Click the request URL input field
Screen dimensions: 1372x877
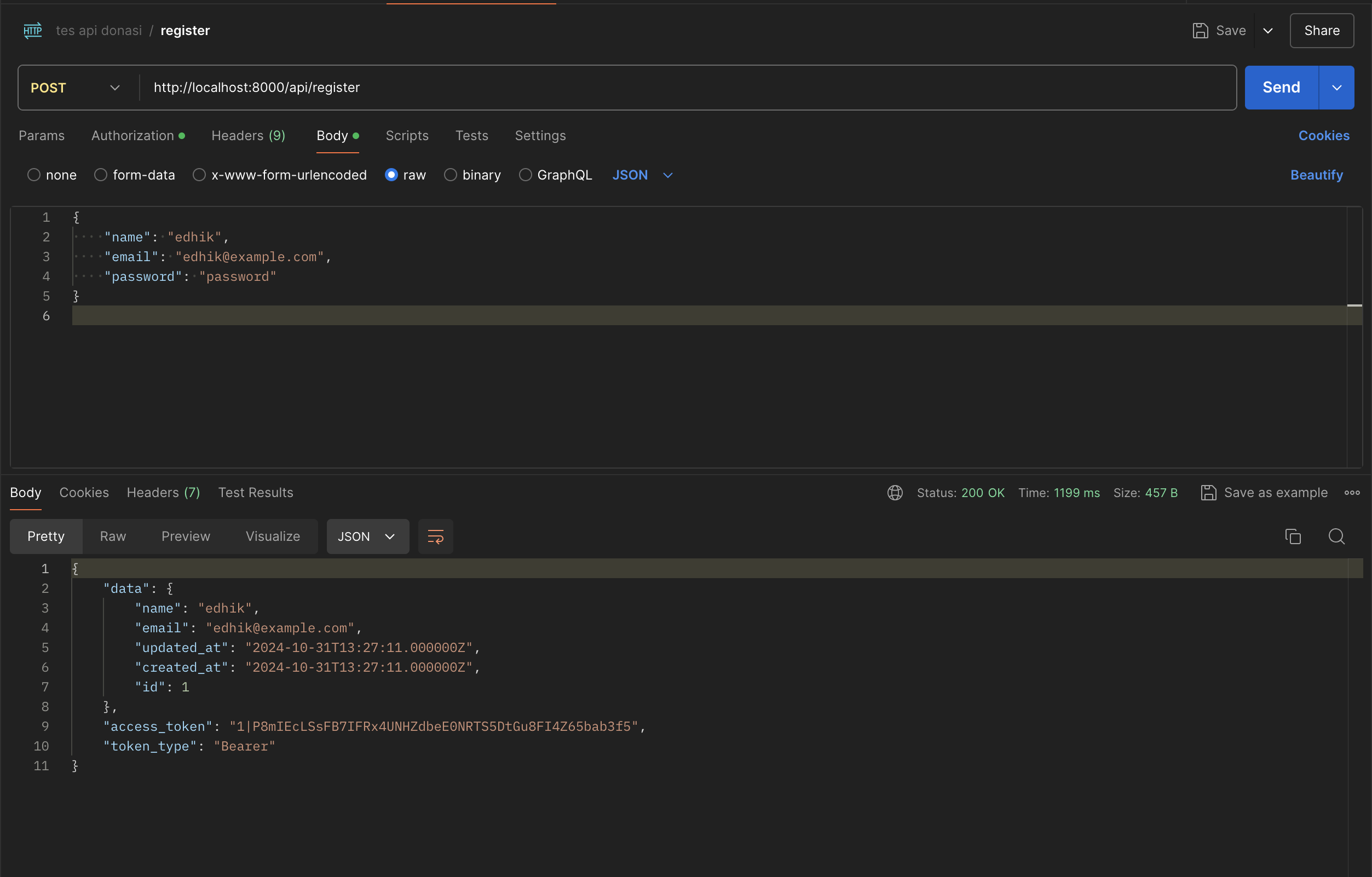coord(687,88)
